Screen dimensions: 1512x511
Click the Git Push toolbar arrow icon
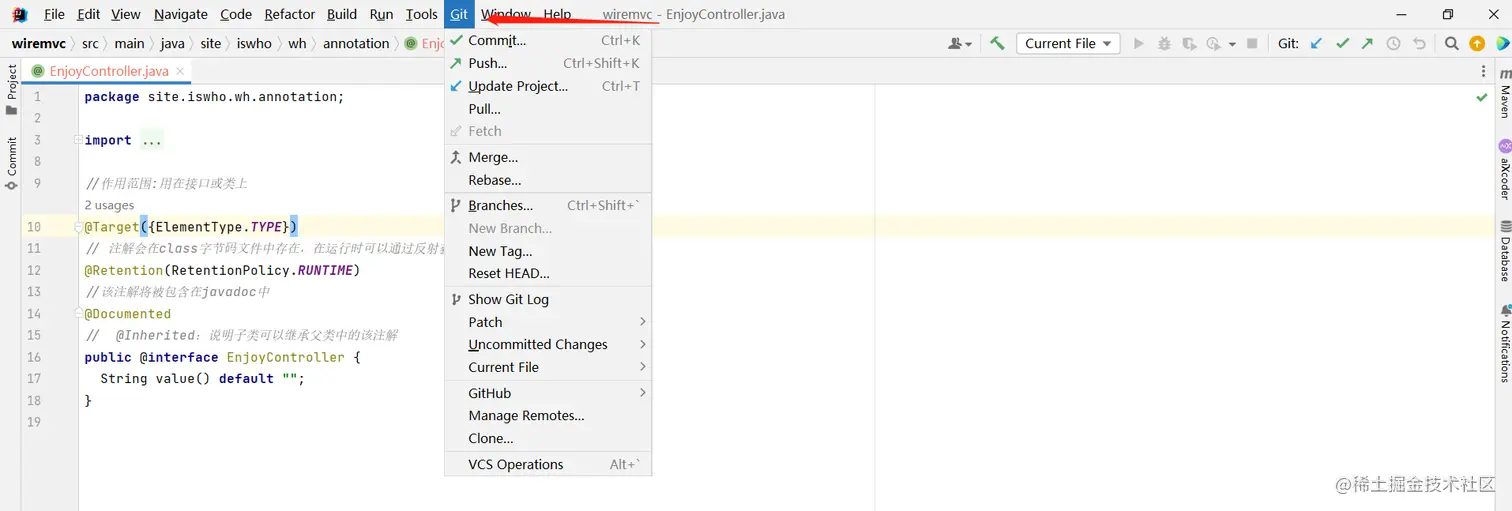click(x=1367, y=43)
